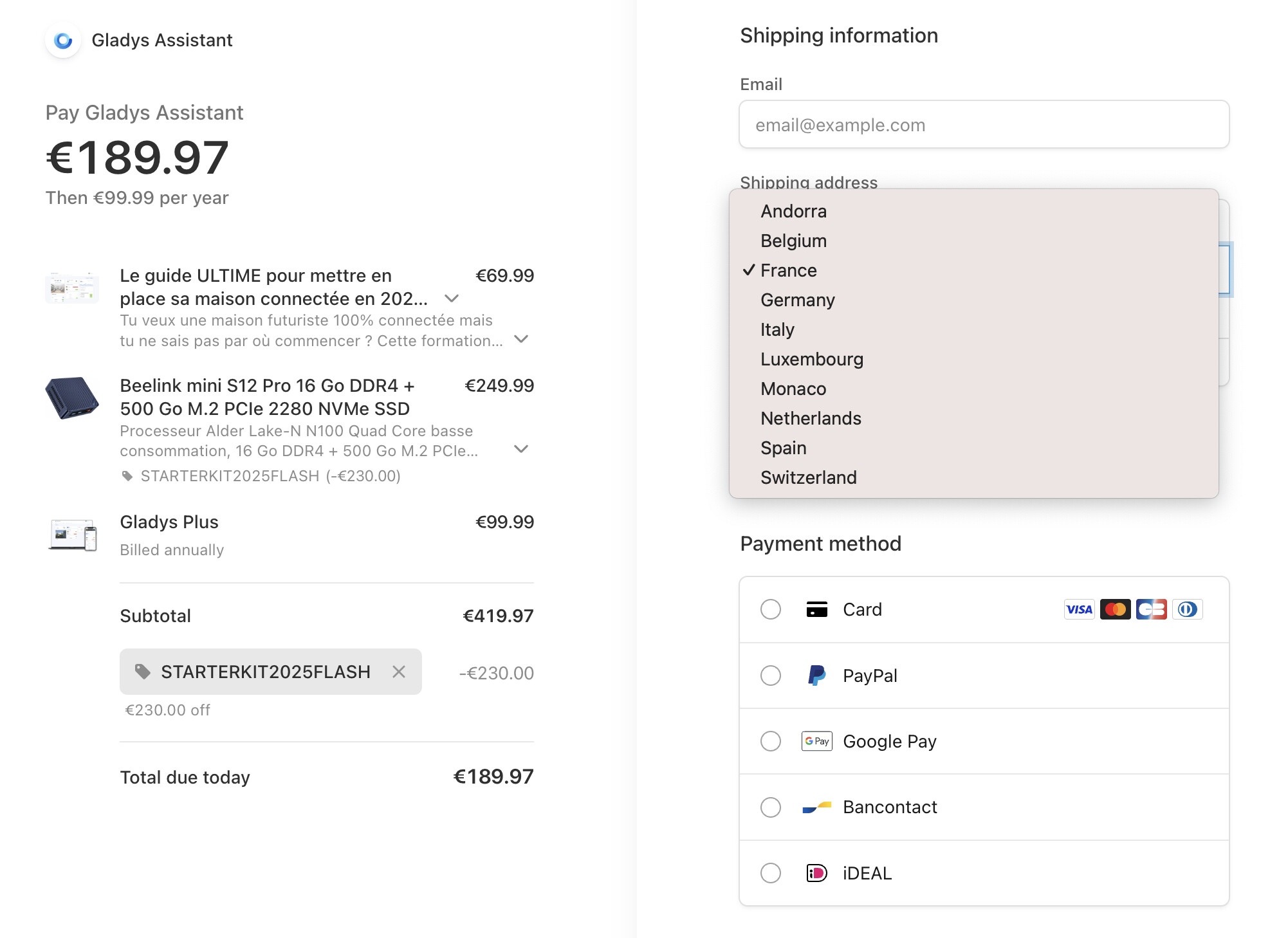The image size is (1288, 938).
Task: Choose Switzerland from country list
Action: 973,477
